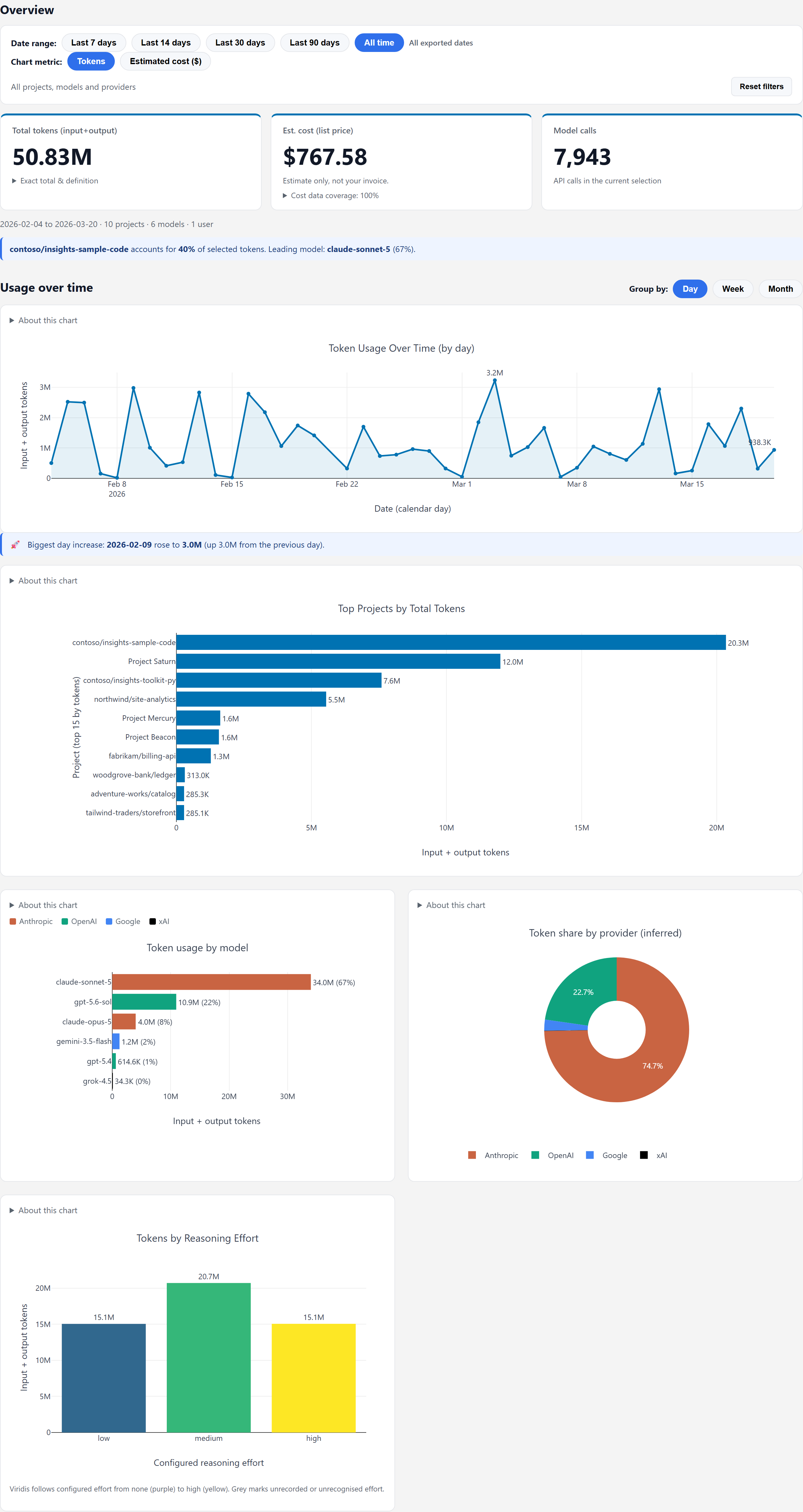Click the 22.7% OpenAI donut slice
The height and width of the screenshot is (1512, 803).
[x=583, y=992]
